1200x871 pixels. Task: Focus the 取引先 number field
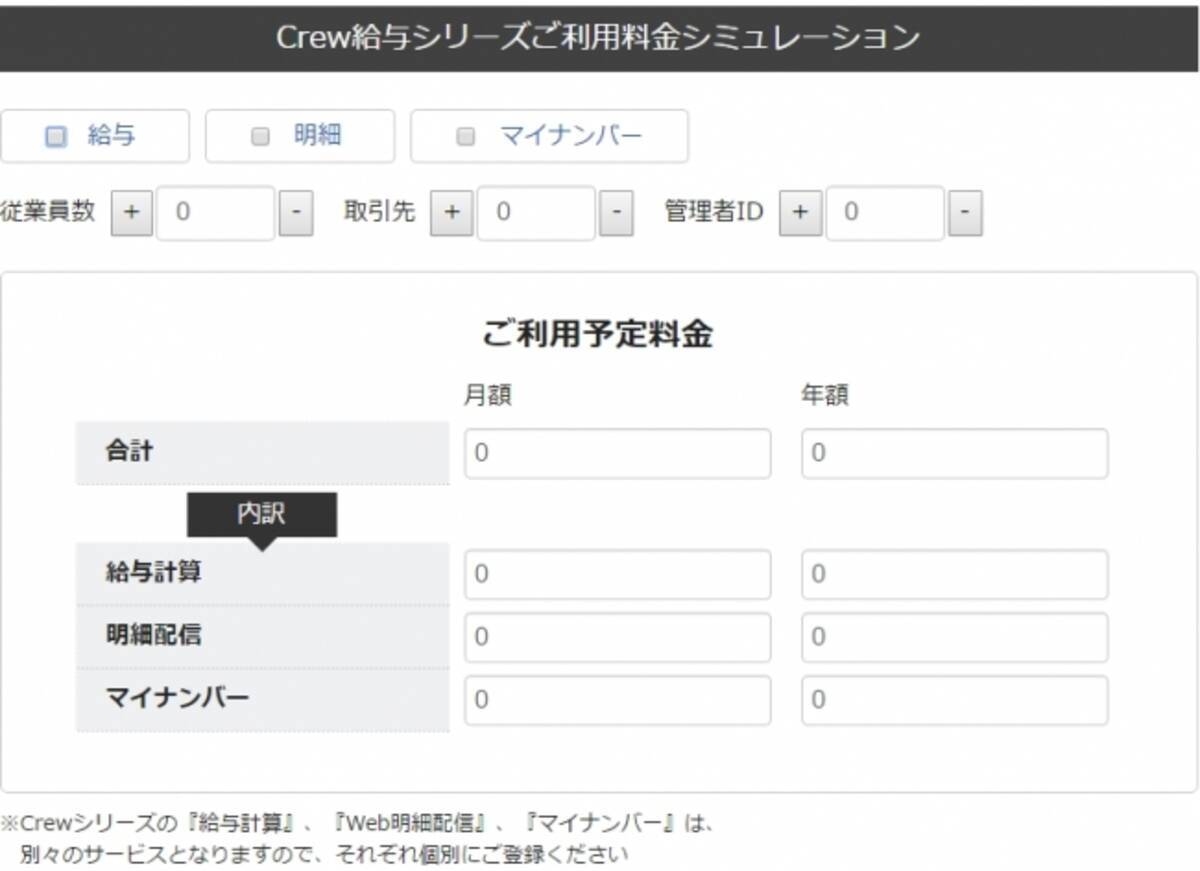coord(536,214)
